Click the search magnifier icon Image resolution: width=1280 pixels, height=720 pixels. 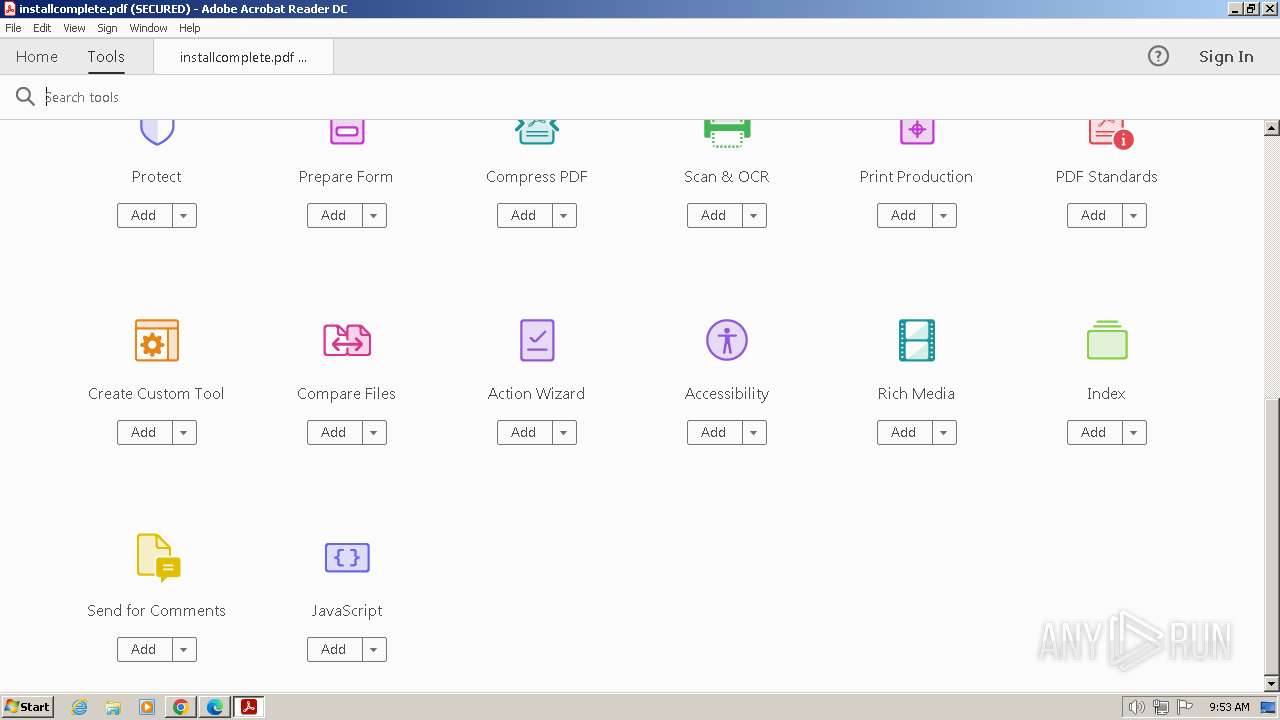point(25,97)
